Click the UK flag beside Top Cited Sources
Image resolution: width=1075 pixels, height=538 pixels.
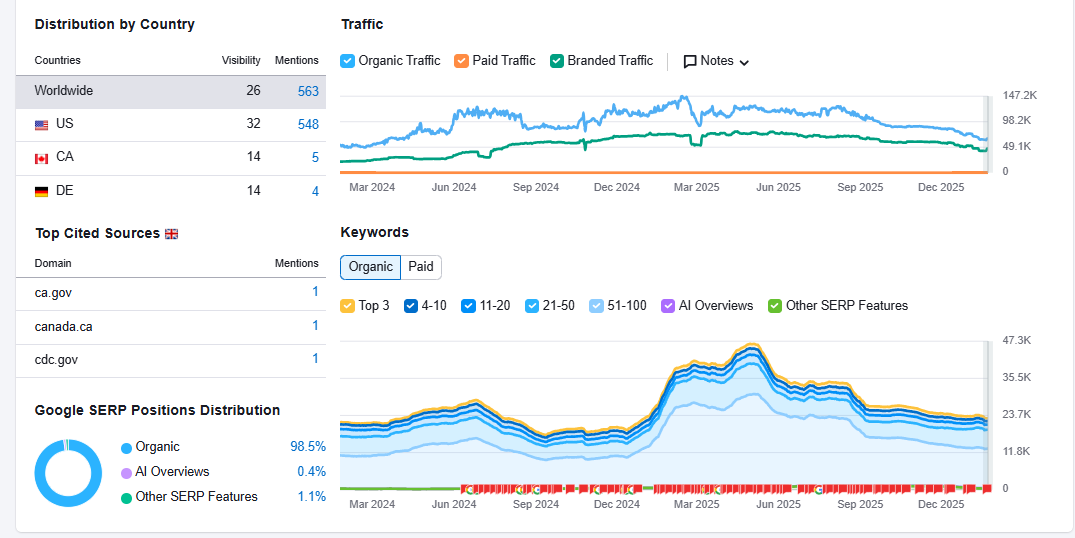pos(171,234)
